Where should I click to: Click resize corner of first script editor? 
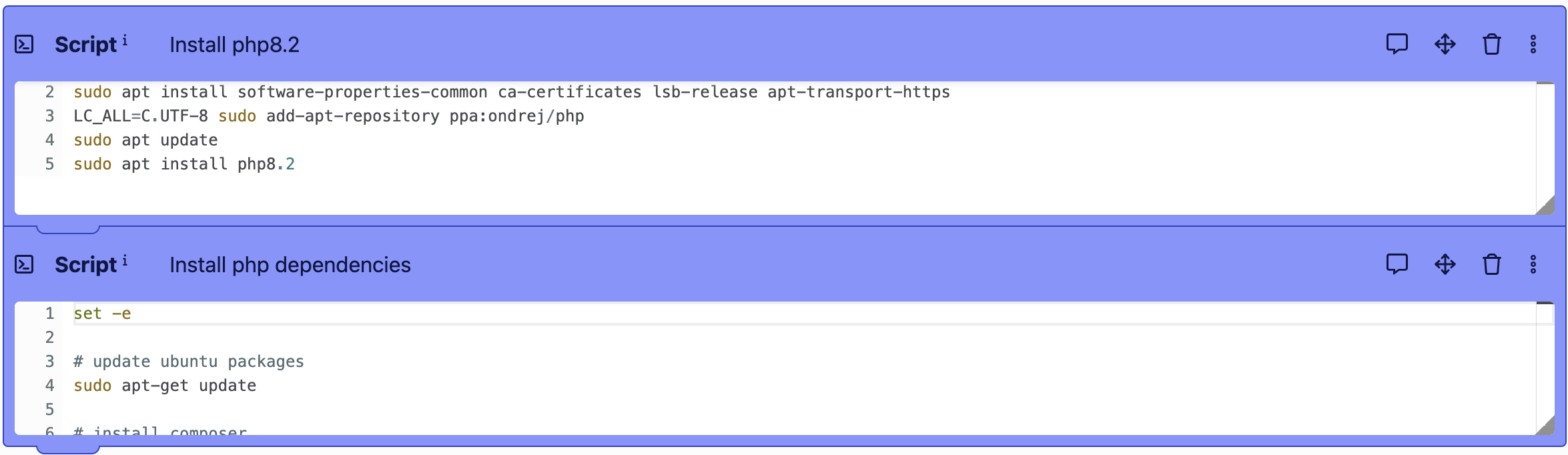coord(1545,205)
